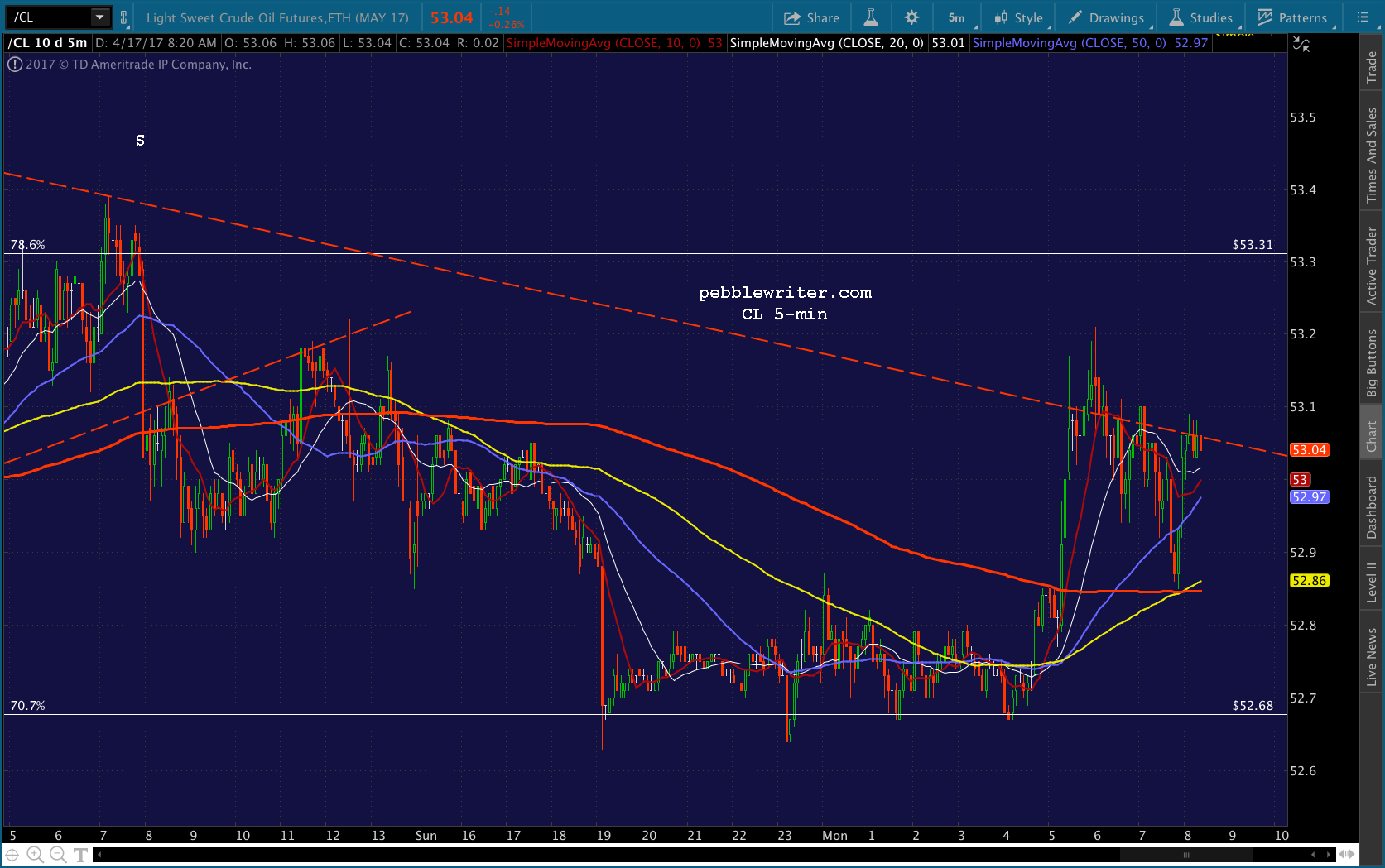Click the Sun label on the time axis

click(426, 836)
